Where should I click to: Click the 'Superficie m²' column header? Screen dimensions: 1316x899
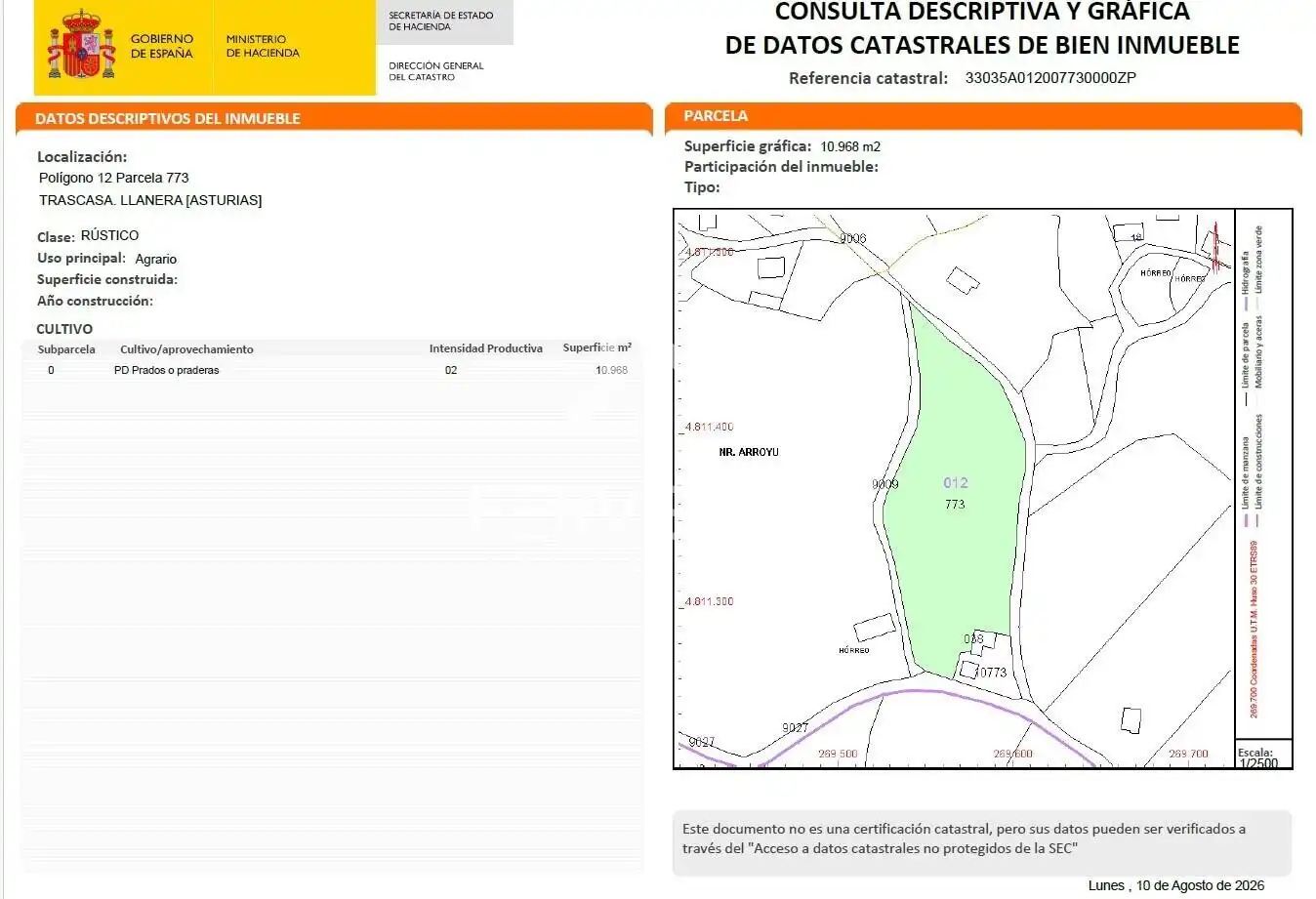click(597, 347)
